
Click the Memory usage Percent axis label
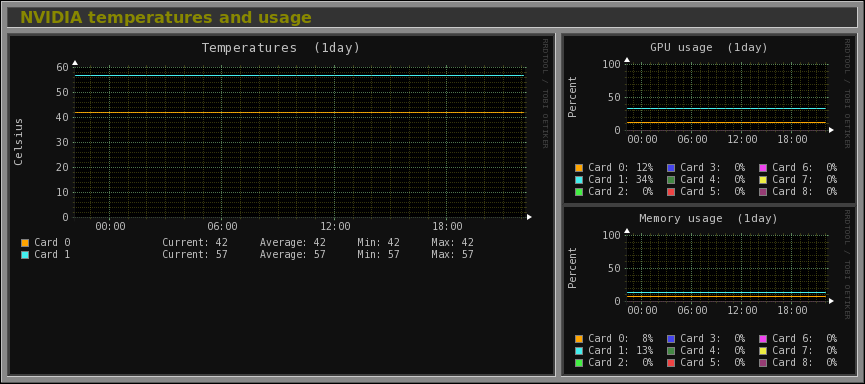click(x=573, y=268)
